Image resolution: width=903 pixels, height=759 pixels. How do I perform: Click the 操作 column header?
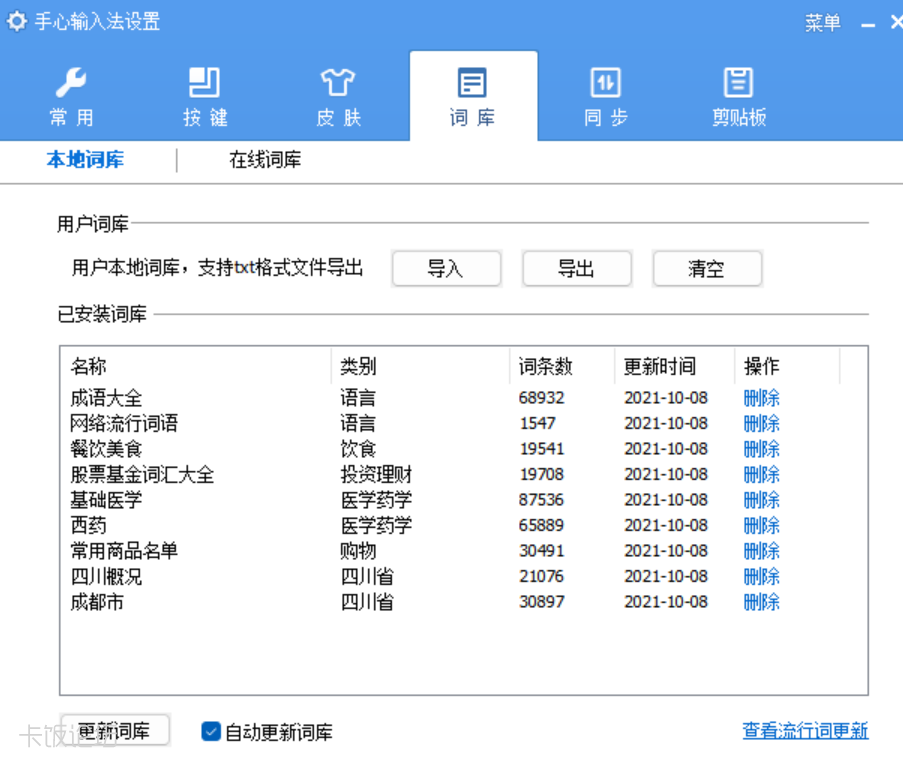pyautogui.click(x=788, y=366)
